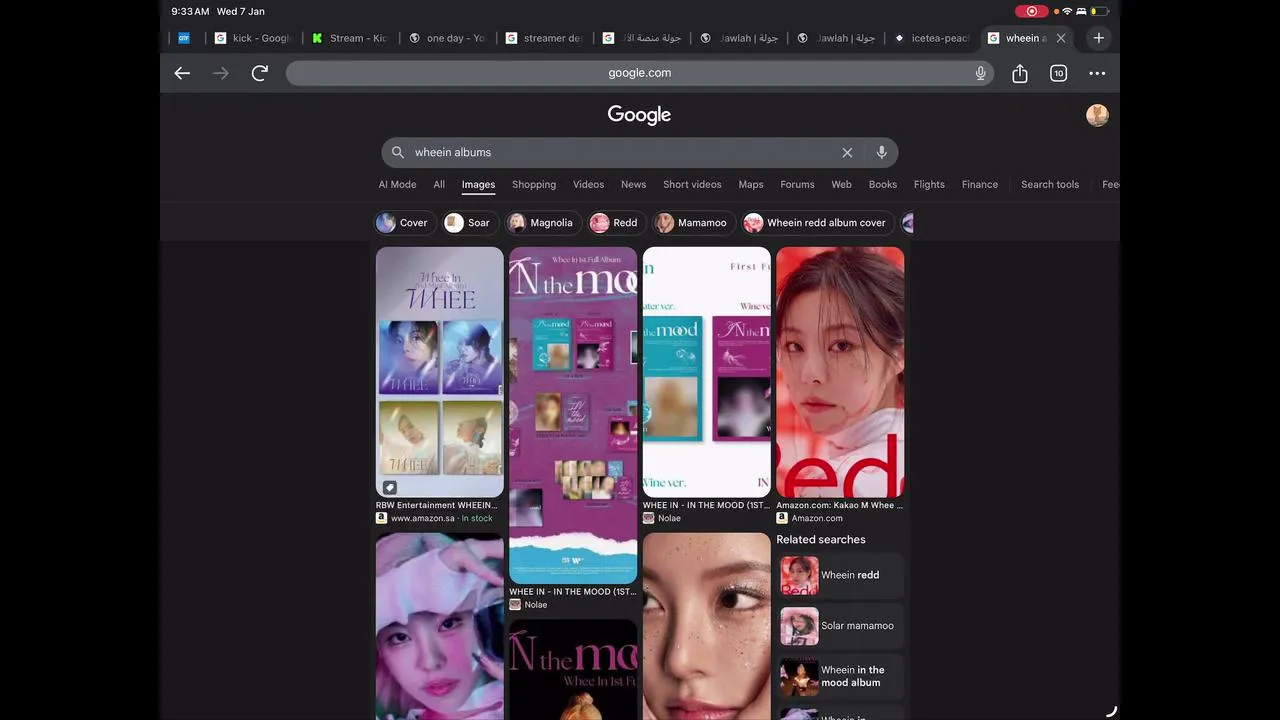Filter images by Cover chip

click(403, 223)
